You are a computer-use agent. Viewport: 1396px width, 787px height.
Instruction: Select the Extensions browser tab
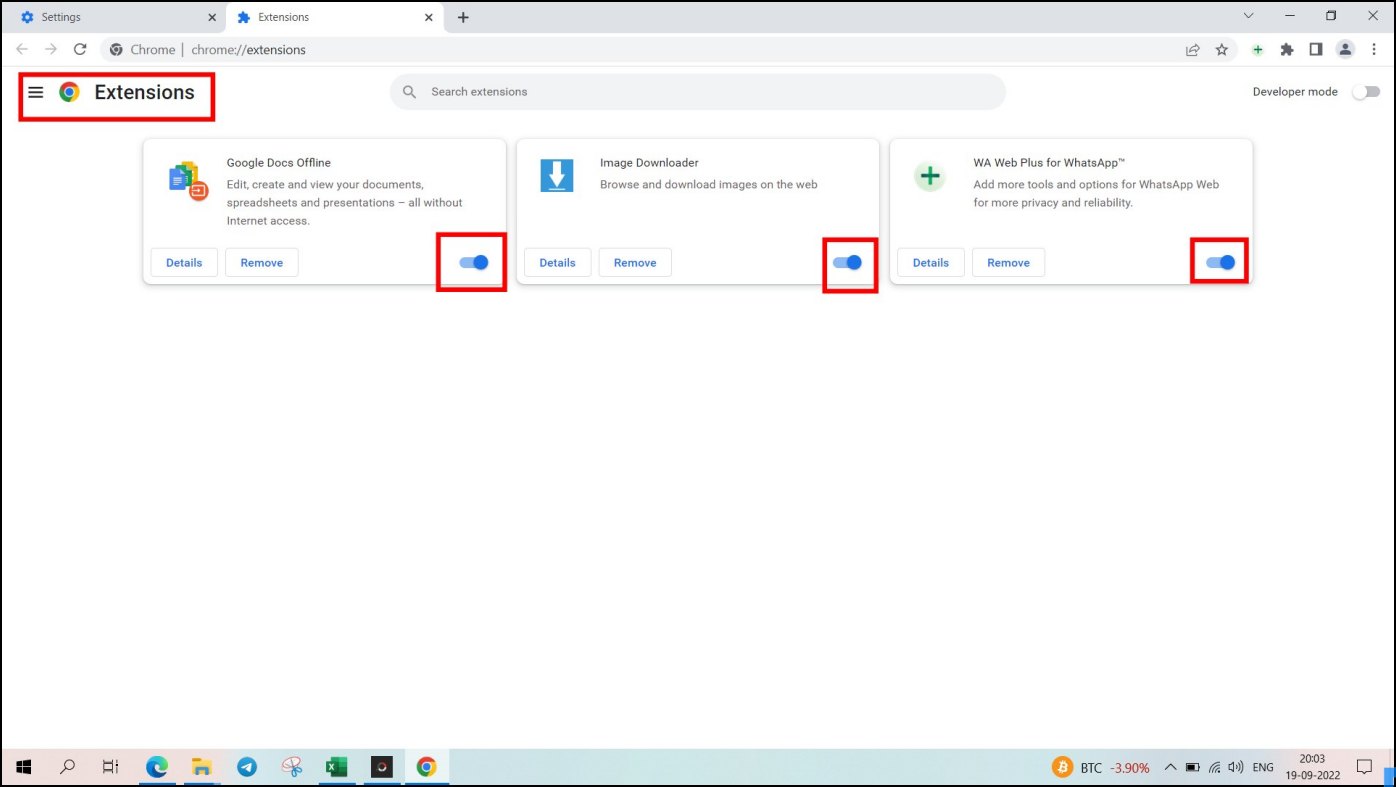tap(337, 17)
